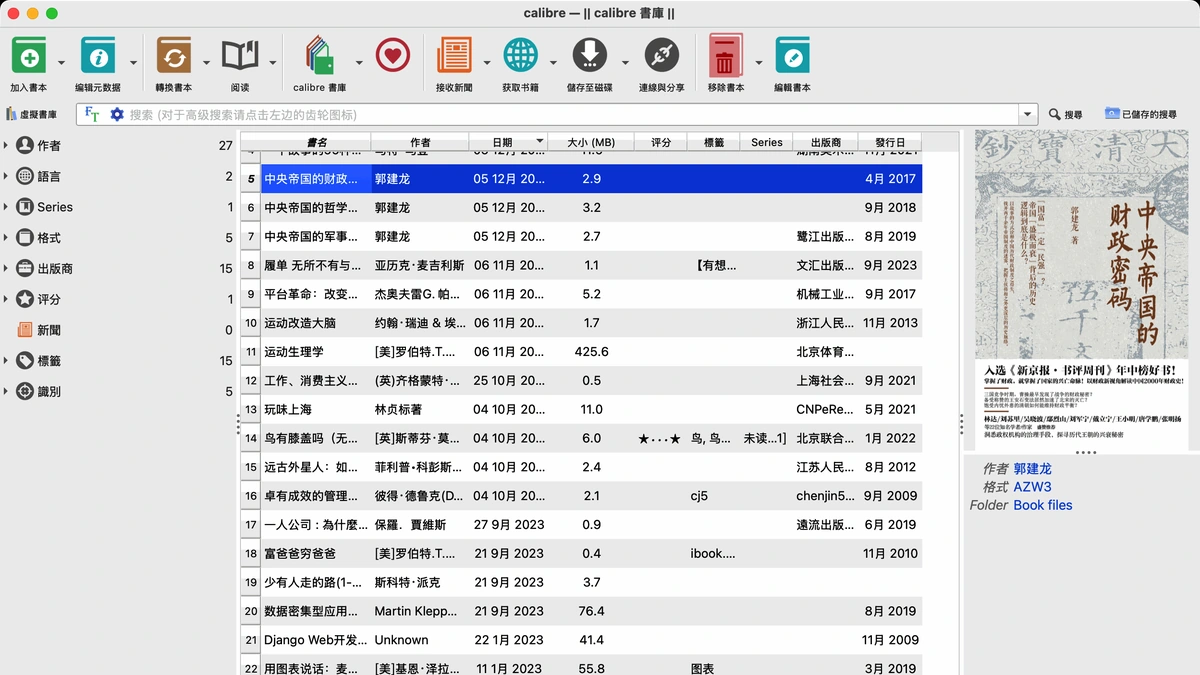Screen dimensions: 1200x675
Task: Open the Edit metadata (编辑元数据) tool
Action: coord(98,56)
